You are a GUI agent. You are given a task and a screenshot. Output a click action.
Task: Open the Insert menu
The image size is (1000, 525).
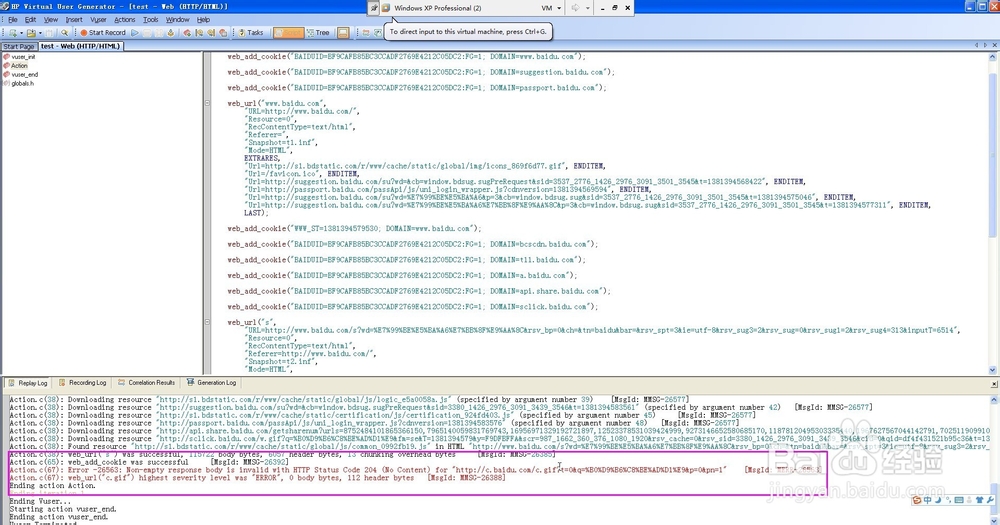(74, 20)
